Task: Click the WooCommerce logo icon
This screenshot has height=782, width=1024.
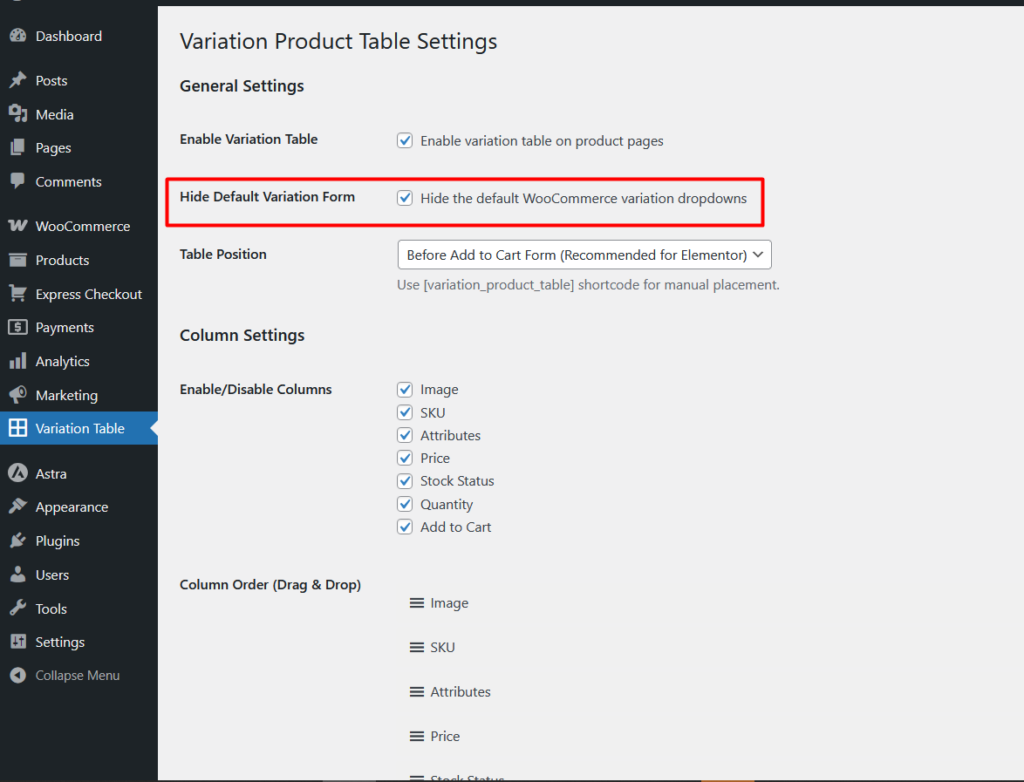Action: (17, 226)
